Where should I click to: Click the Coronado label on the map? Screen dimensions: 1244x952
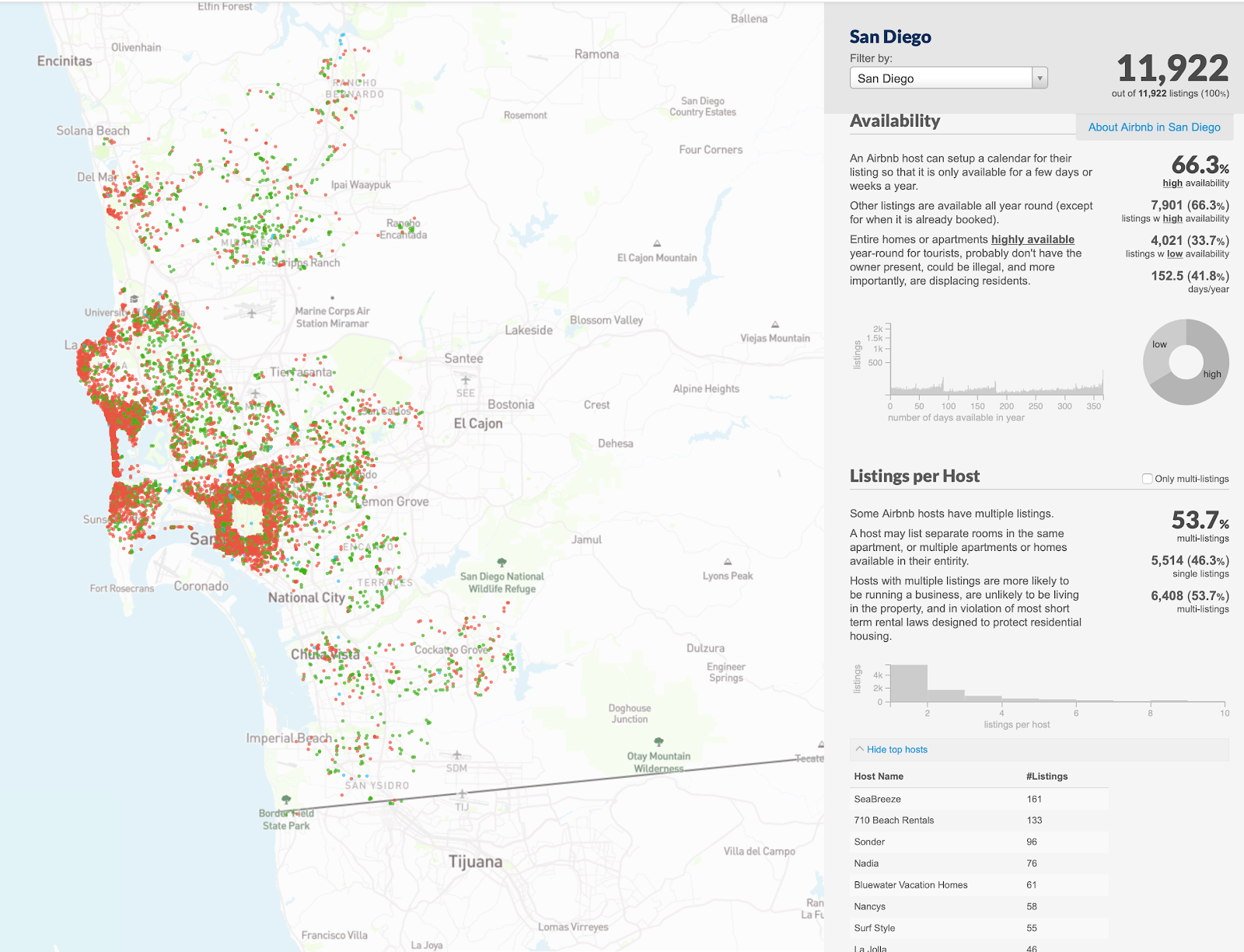tap(201, 586)
